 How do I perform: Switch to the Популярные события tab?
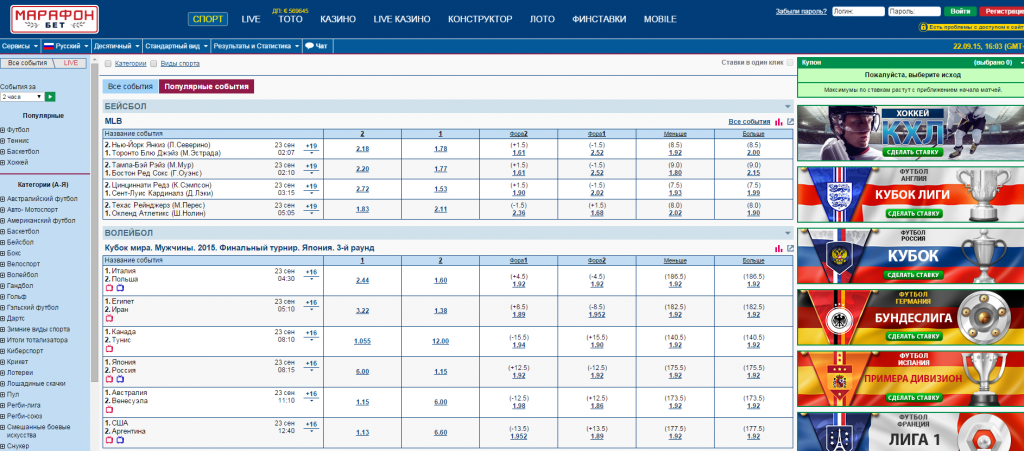(206, 86)
